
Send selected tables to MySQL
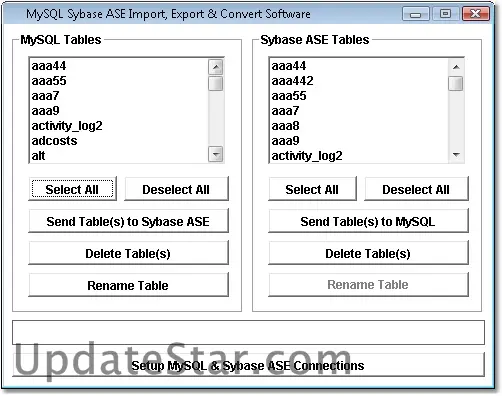(x=368, y=221)
